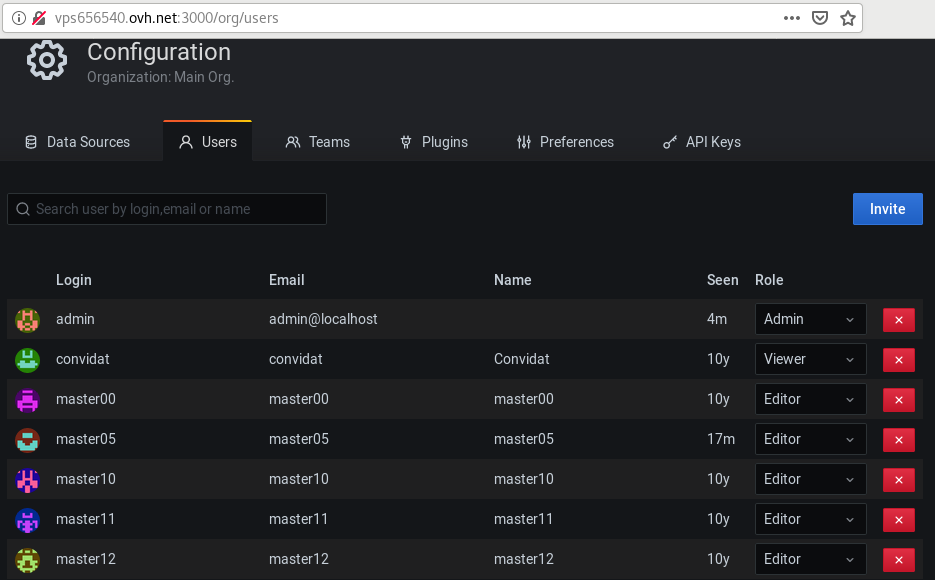Remove master05 using the red X button
This screenshot has height=580, width=935.
[899, 440]
